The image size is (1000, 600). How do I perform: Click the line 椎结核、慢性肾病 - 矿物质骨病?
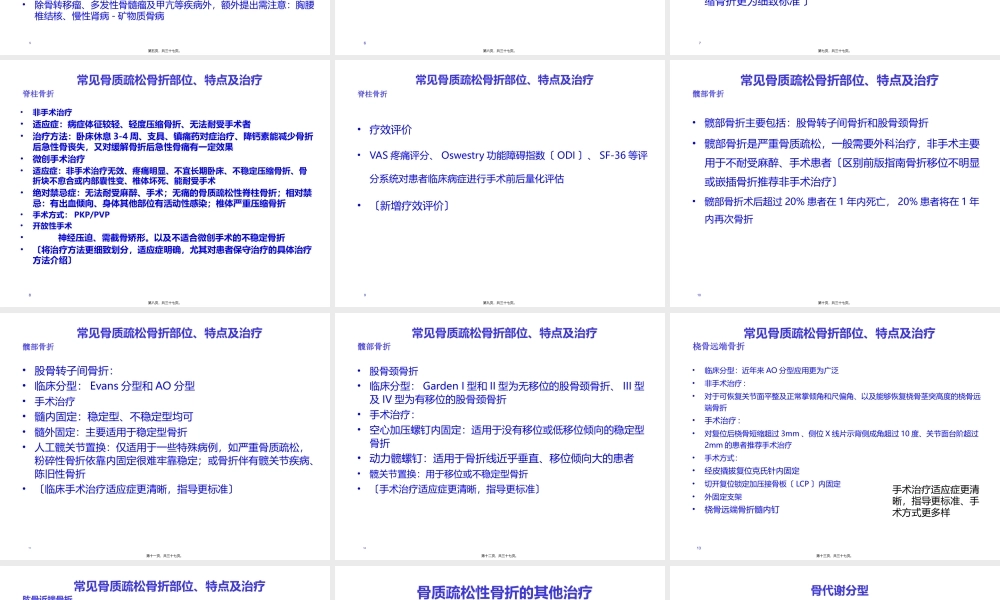(99, 16)
